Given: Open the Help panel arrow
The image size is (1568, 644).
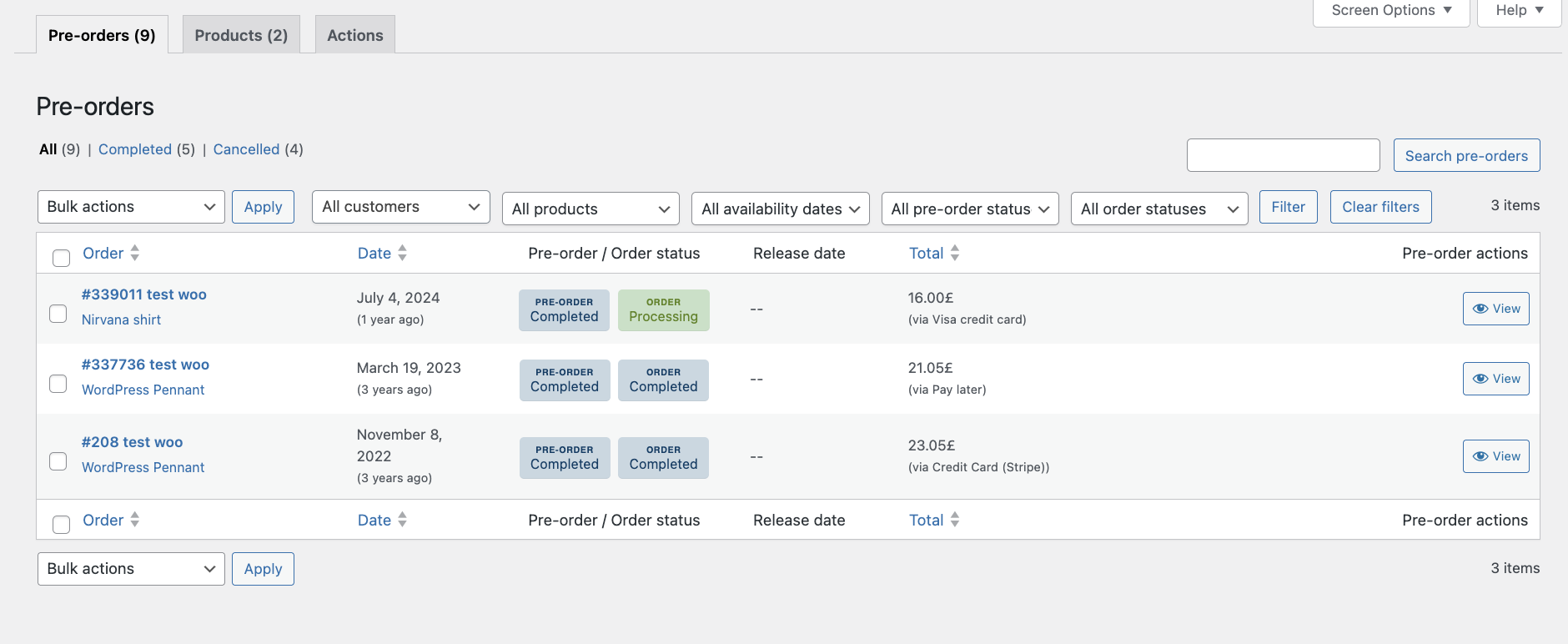Looking at the screenshot, I should pyautogui.click(x=1540, y=10).
